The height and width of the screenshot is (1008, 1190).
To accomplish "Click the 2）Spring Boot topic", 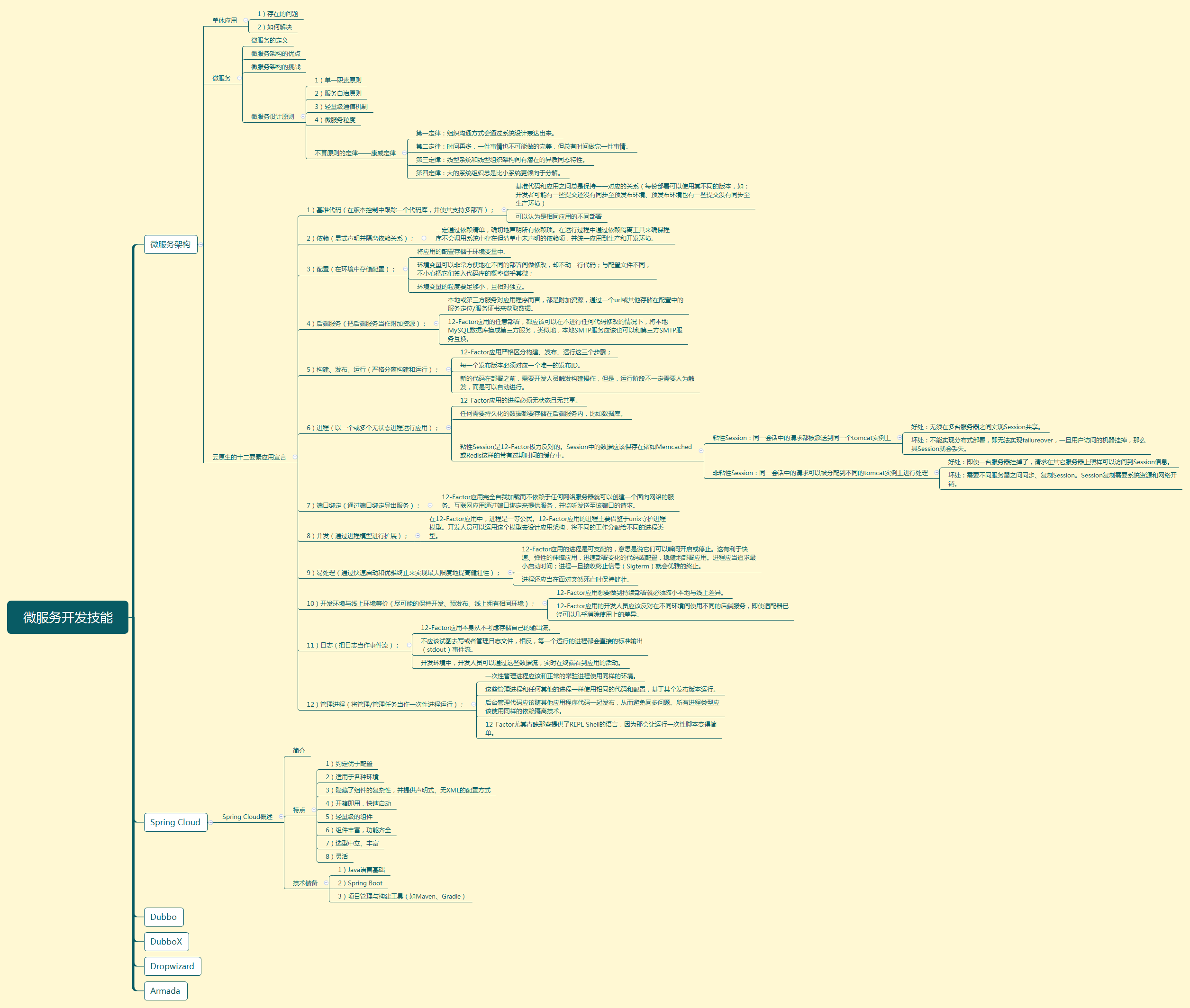I will click(360, 883).
